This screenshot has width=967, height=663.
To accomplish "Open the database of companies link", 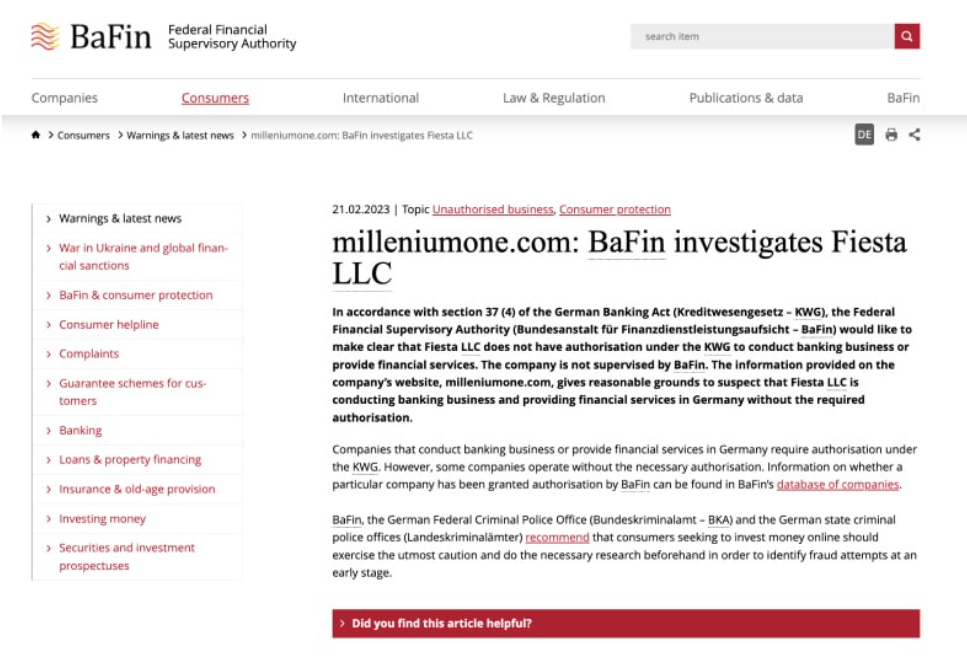I will click(837, 484).
